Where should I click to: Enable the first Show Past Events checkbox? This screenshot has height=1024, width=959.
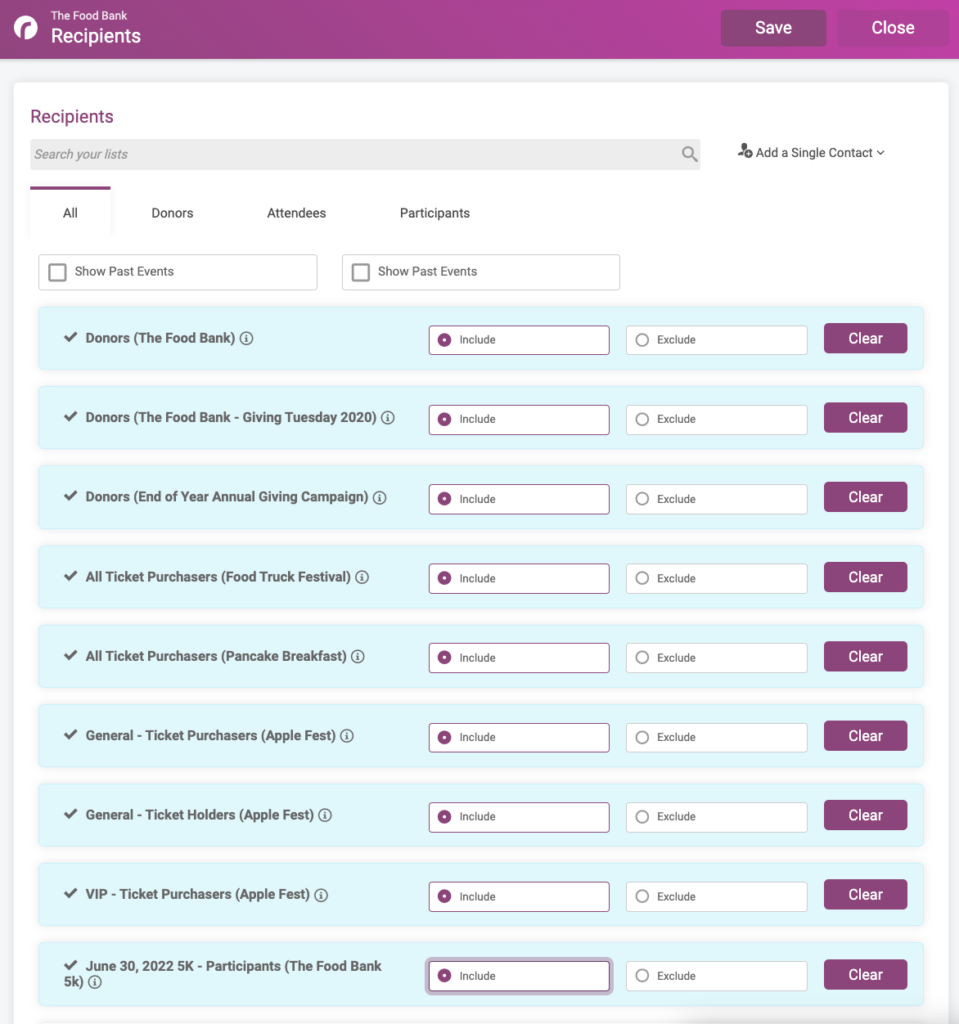[x=57, y=272]
